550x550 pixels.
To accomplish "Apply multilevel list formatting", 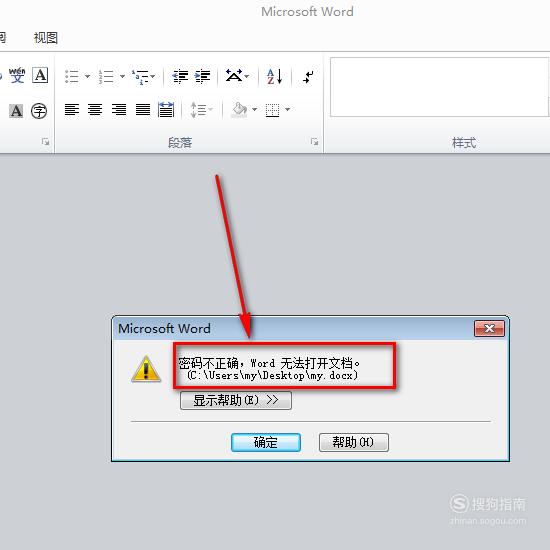I will (x=140, y=76).
